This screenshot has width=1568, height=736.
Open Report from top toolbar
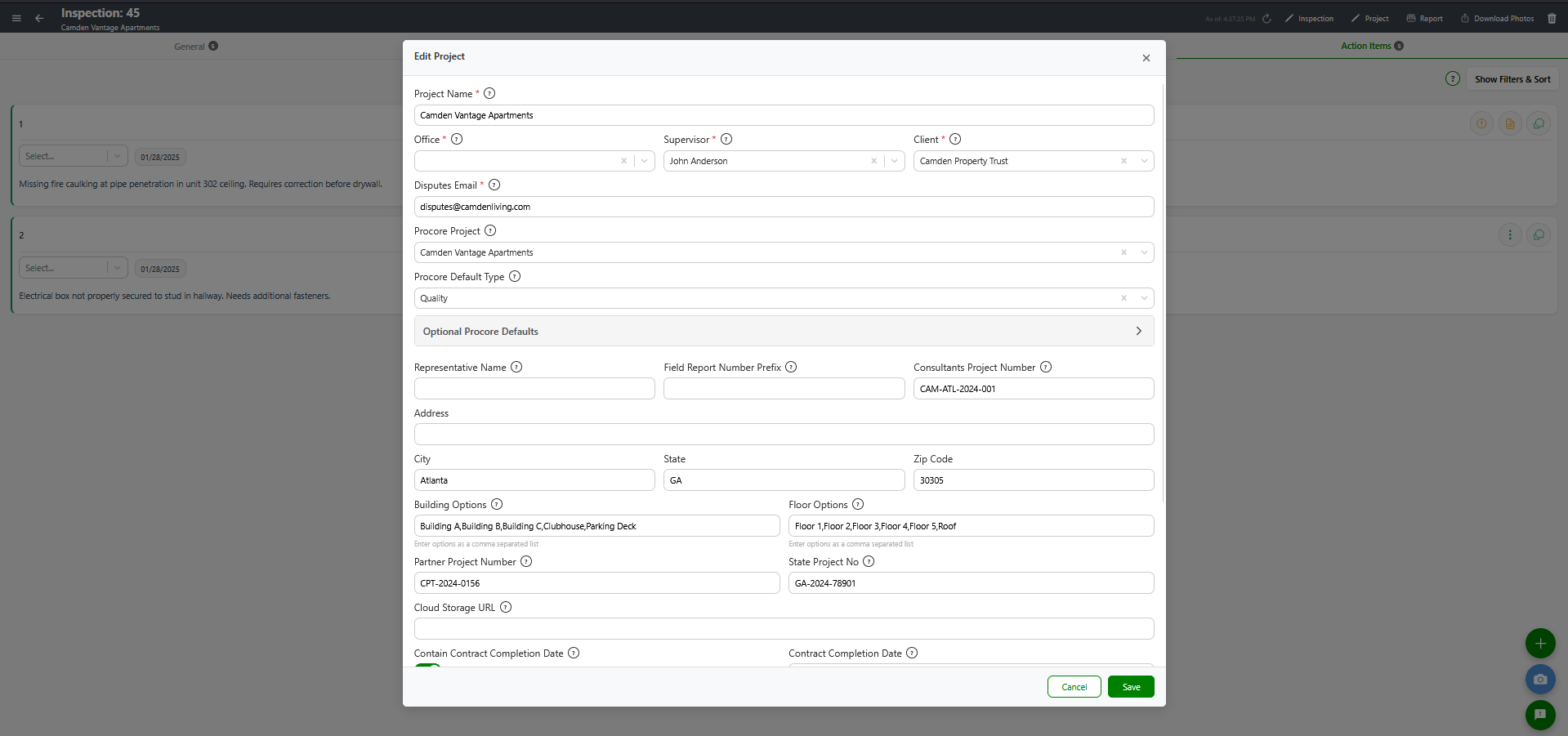(1424, 19)
